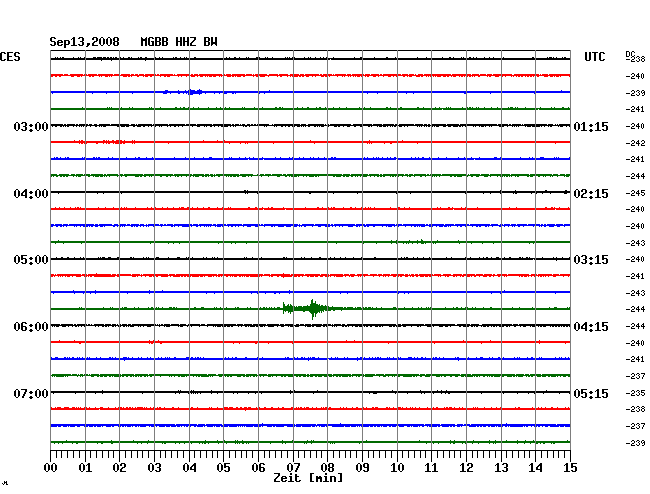Image resolution: width=650 pixels, height=494 pixels.
Task: Click the 03:00 local time label
Action: 31,126
